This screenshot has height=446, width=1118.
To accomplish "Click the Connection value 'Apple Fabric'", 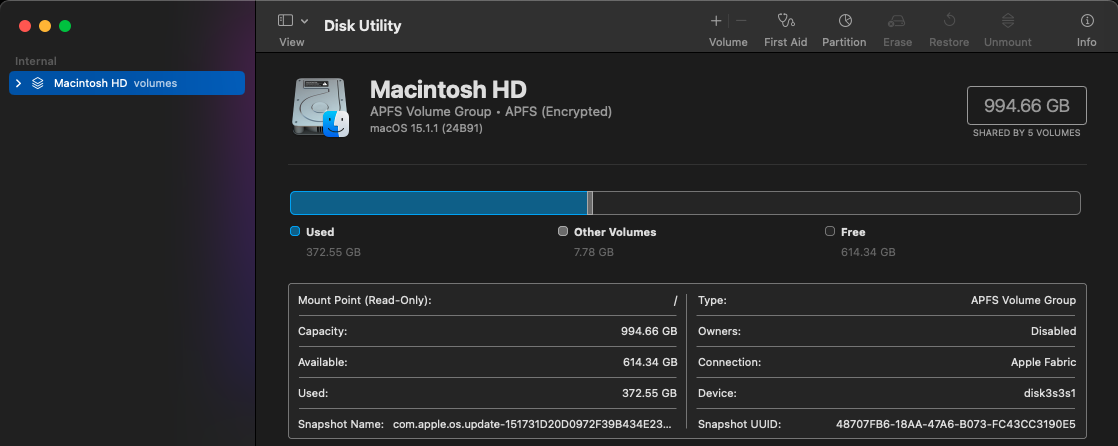I will tap(1043, 362).
